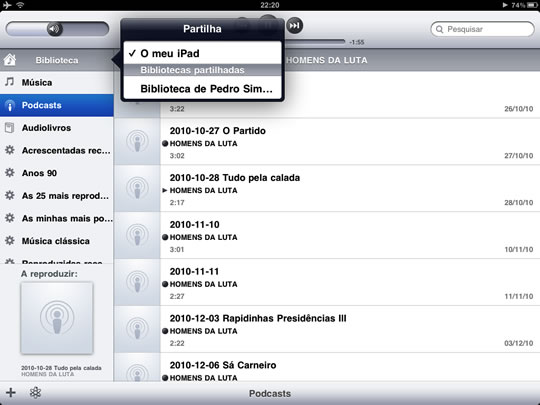This screenshot has width=540, height=405.
Task: Click the music note icon beside Música
Action: 10,82
